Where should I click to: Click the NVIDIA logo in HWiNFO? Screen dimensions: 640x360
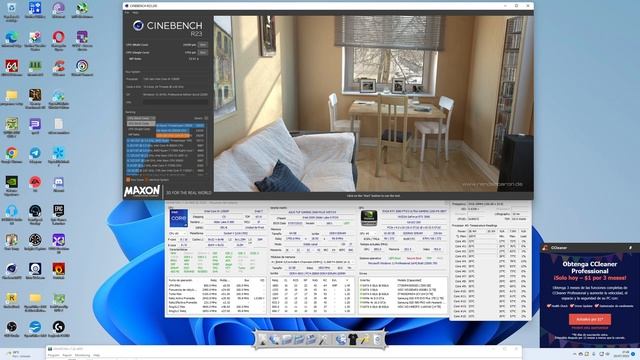[369, 218]
